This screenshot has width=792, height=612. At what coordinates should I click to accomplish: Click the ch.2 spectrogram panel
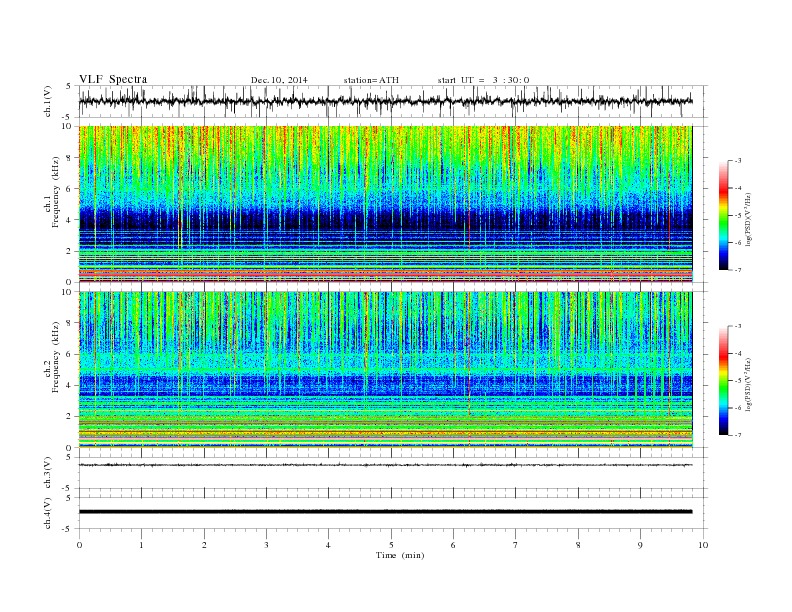tap(385, 370)
